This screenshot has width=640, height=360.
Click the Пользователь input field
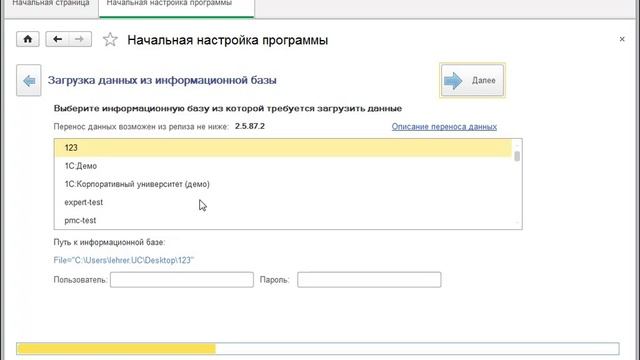[x=182, y=280]
